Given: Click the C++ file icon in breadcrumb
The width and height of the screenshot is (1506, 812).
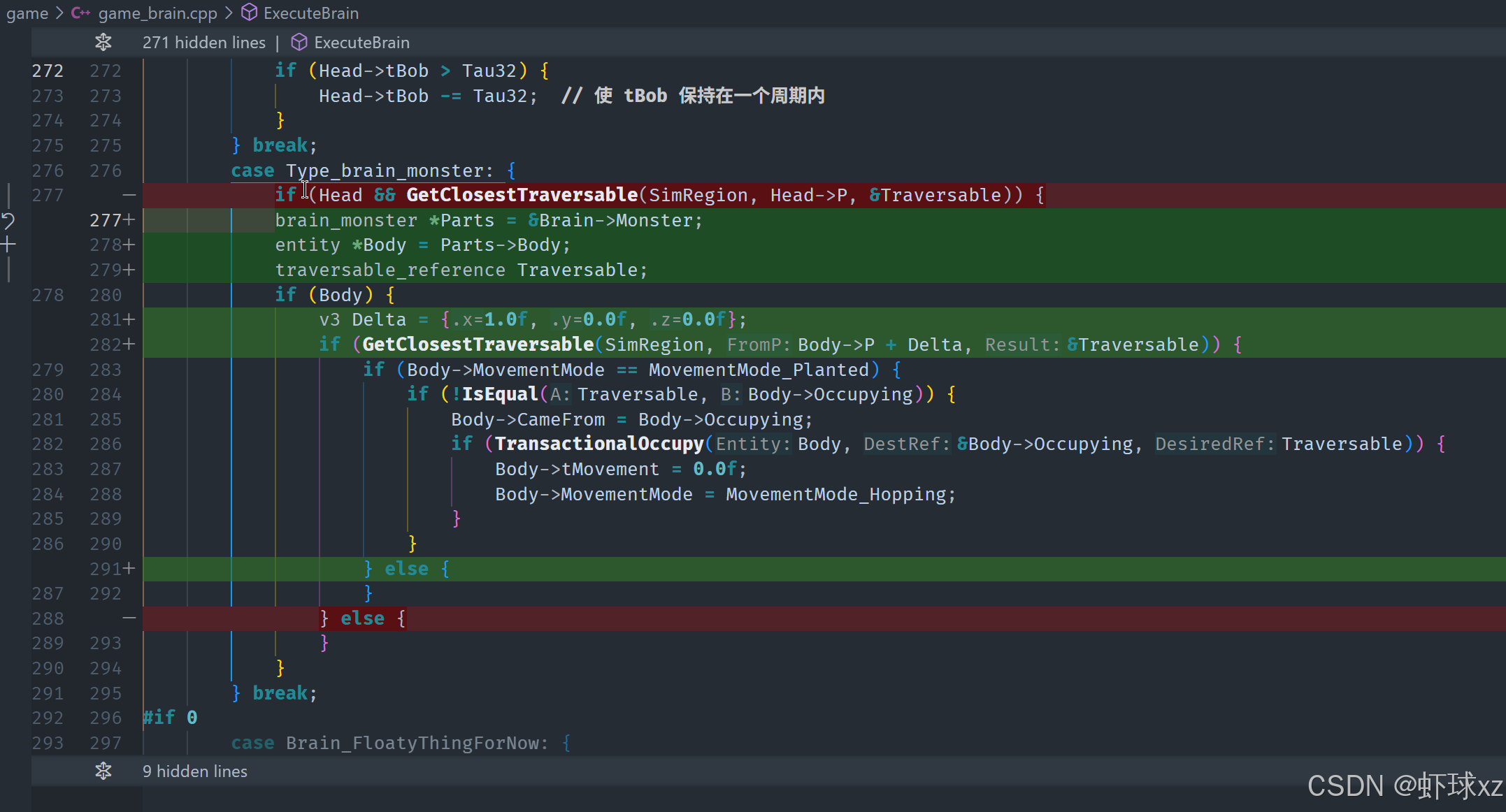Looking at the screenshot, I should coord(80,13).
